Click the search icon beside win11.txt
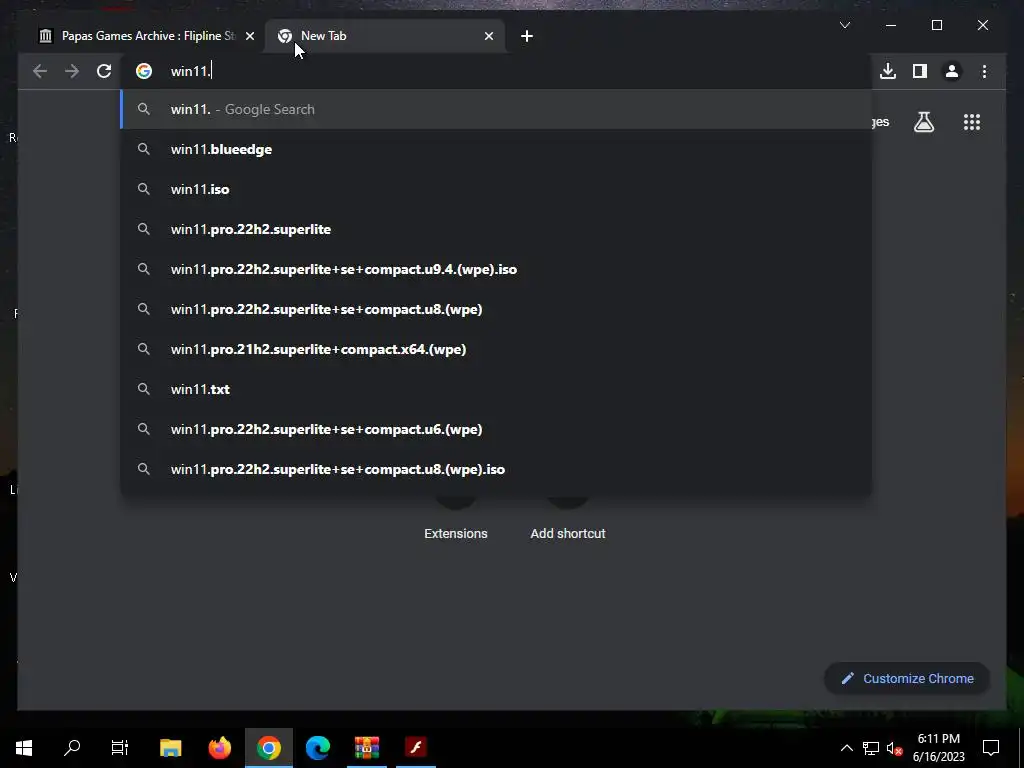The height and width of the screenshot is (768, 1024). [x=144, y=389]
